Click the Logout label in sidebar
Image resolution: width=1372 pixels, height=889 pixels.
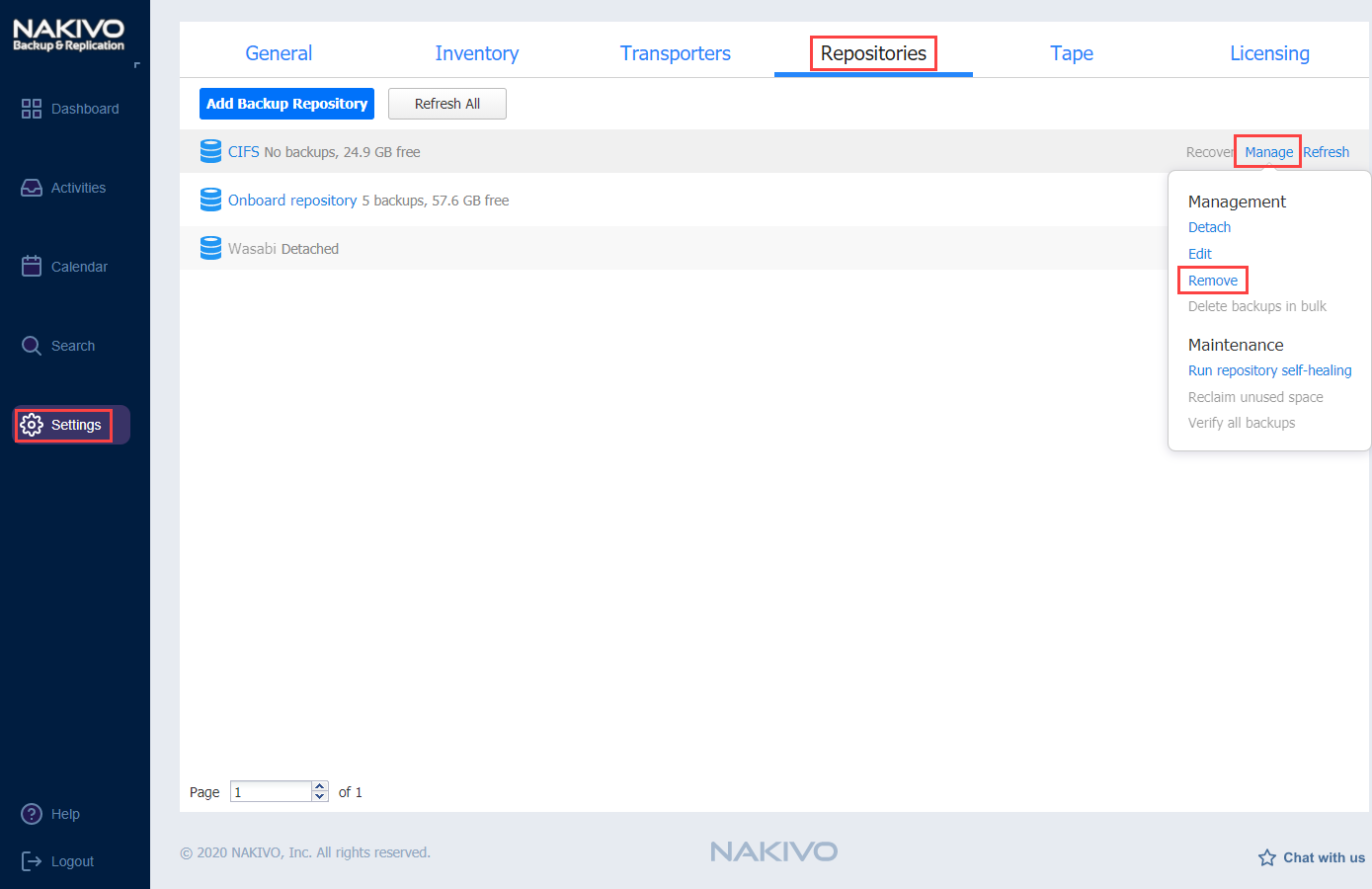[x=72, y=861]
